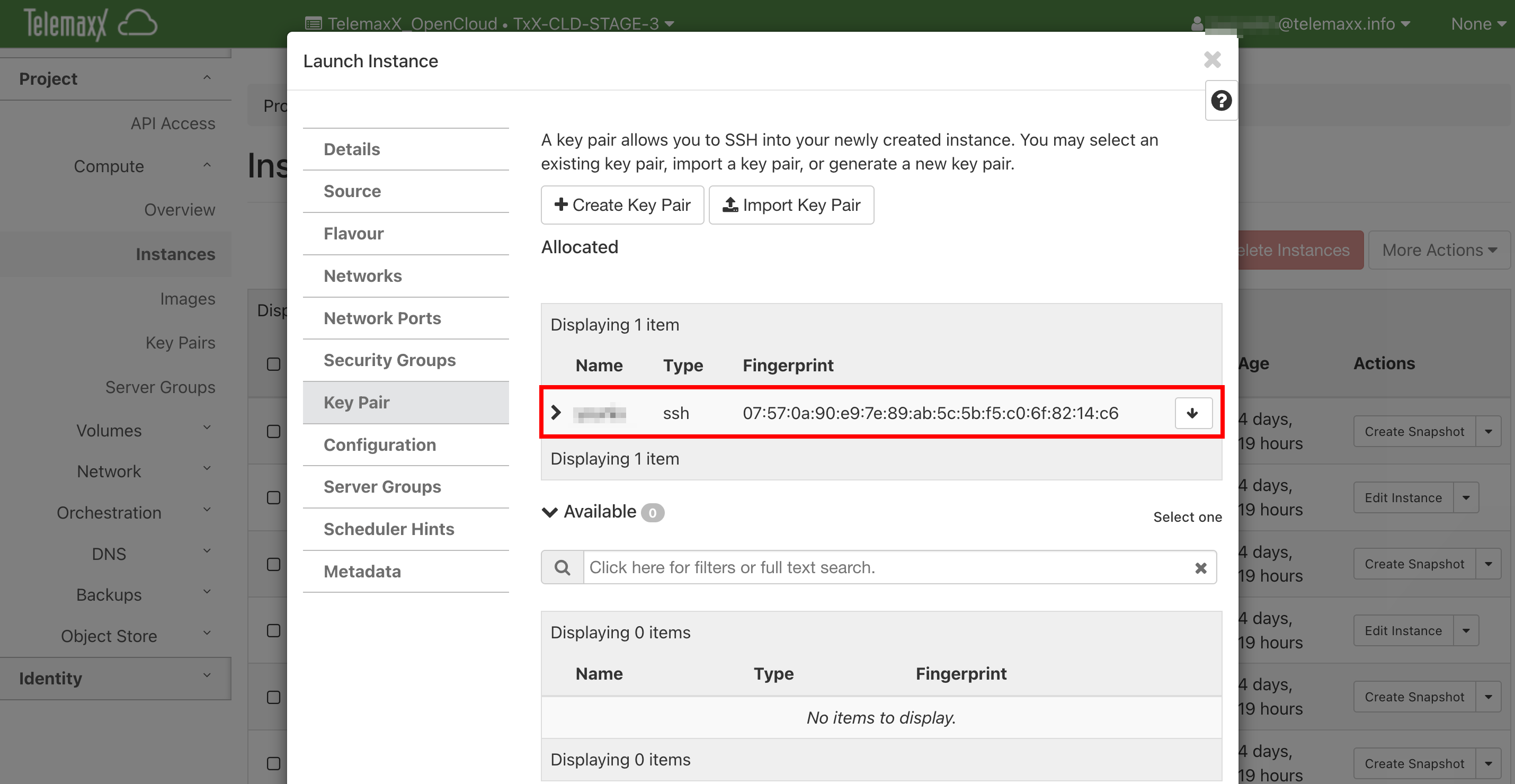
Task: Open Key Pairs in the sidebar
Action: tap(180, 343)
